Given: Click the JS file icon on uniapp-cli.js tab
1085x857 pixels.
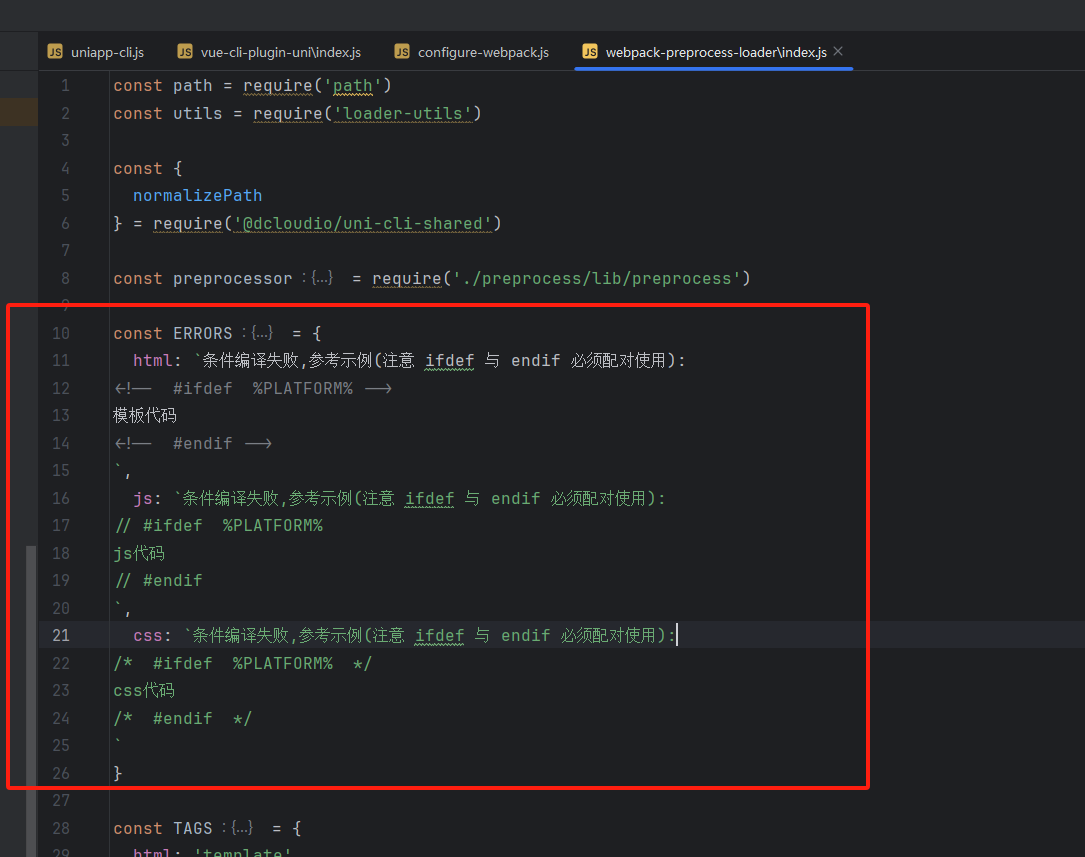Looking at the screenshot, I should click(x=55, y=52).
